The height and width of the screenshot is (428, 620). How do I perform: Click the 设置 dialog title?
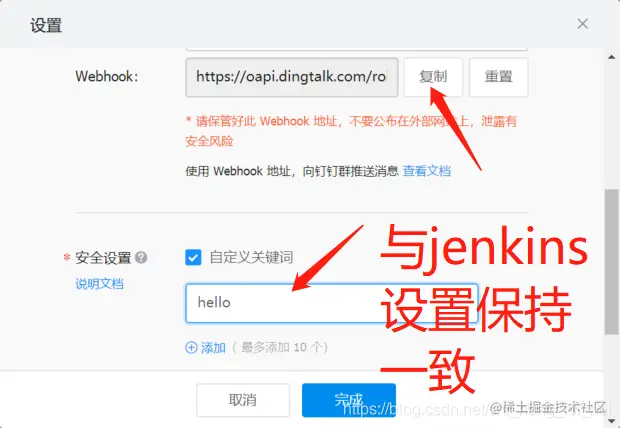coord(46,25)
